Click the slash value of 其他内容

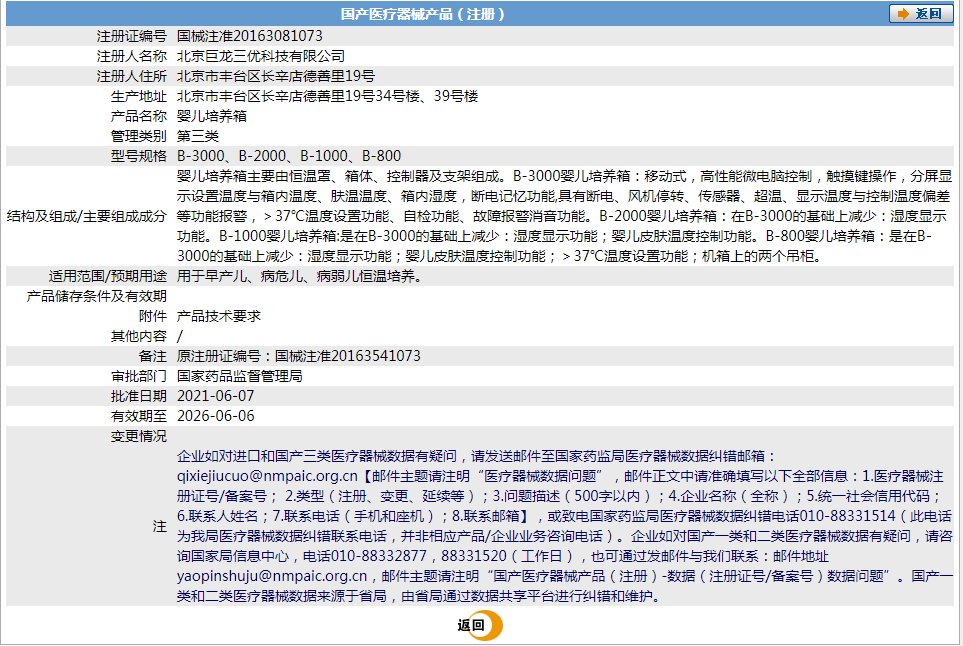(180, 336)
